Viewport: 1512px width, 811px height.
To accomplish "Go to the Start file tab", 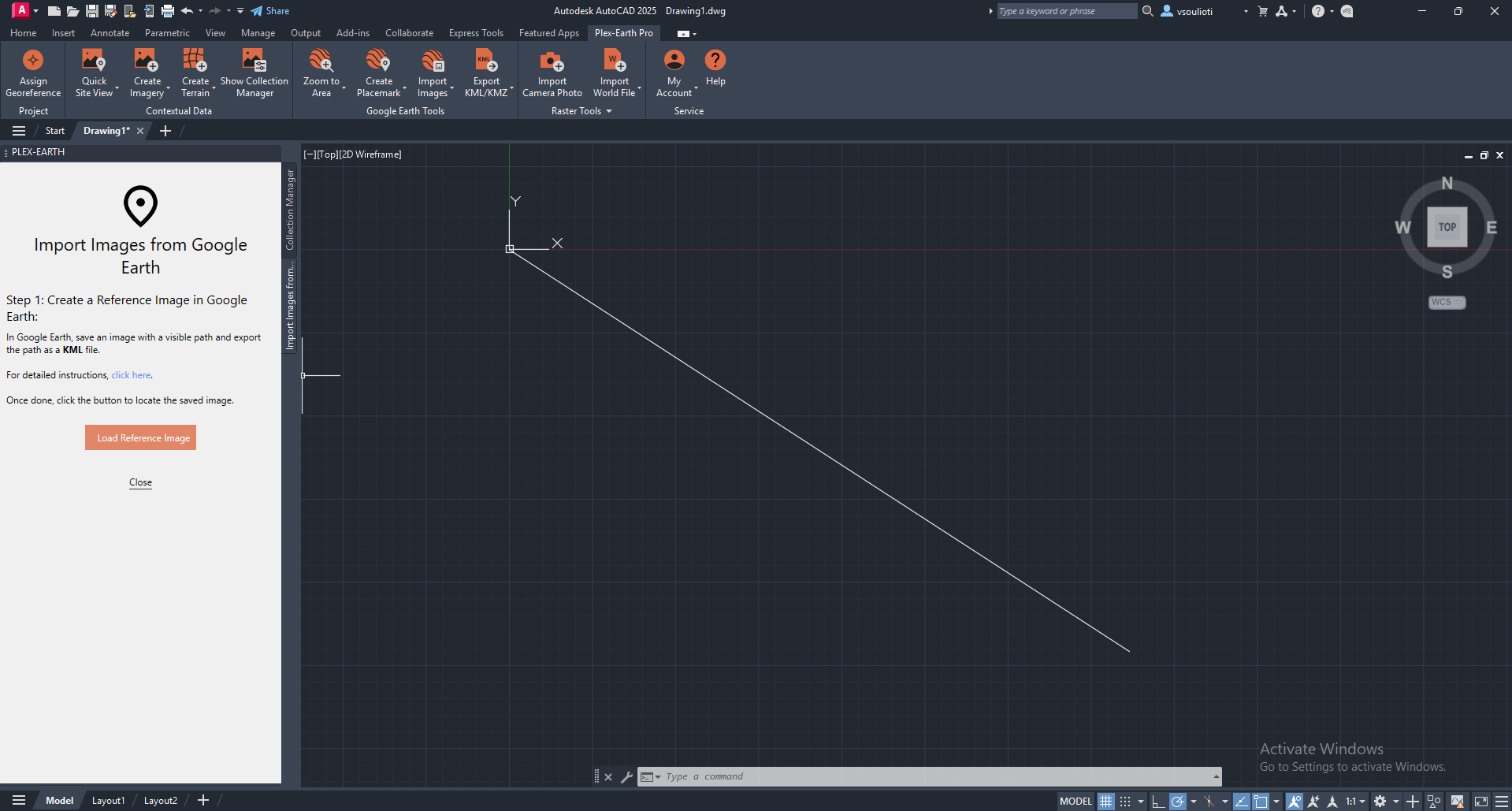I will tap(55, 131).
